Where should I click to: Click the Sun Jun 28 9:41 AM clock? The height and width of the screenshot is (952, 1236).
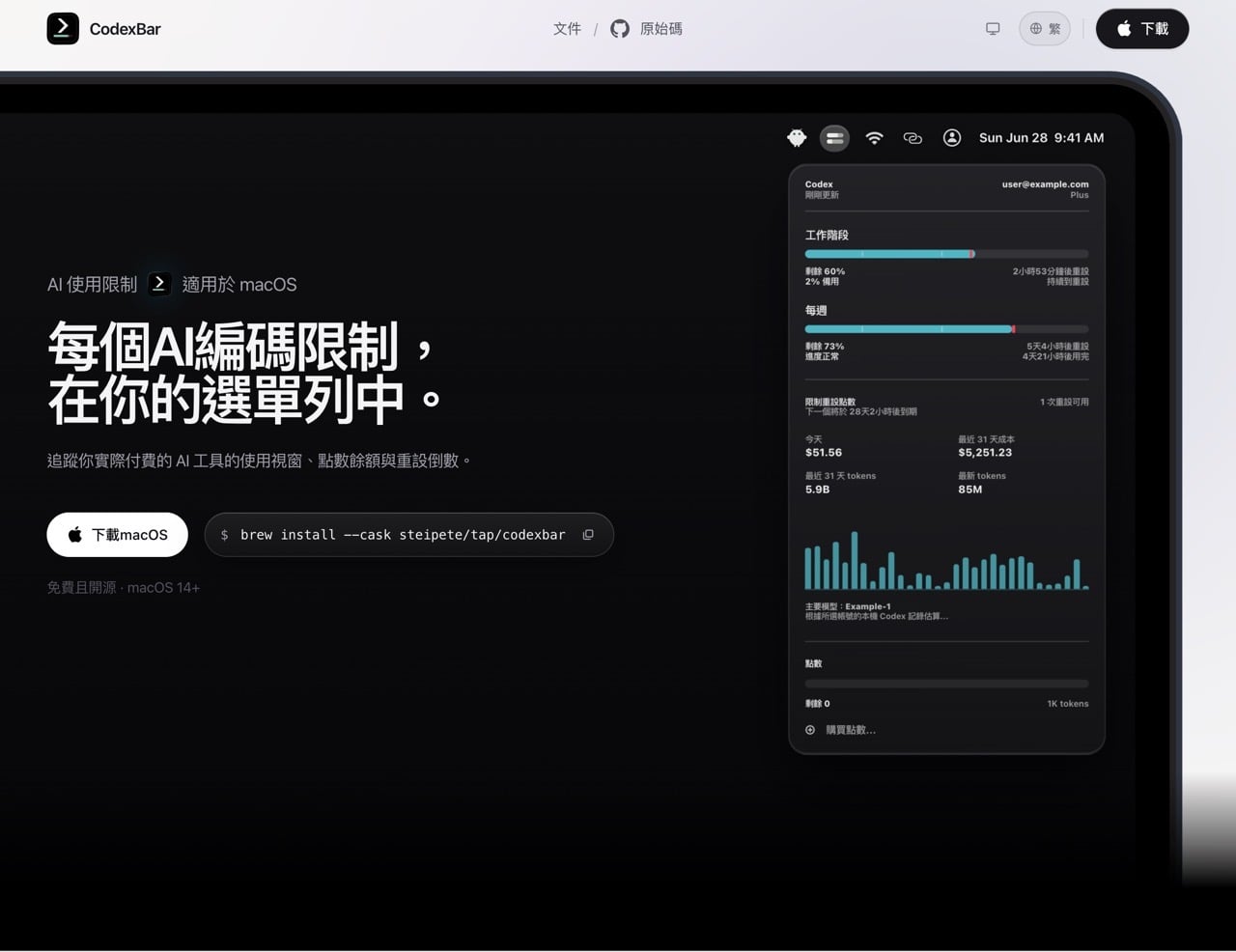(x=1041, y=138)
